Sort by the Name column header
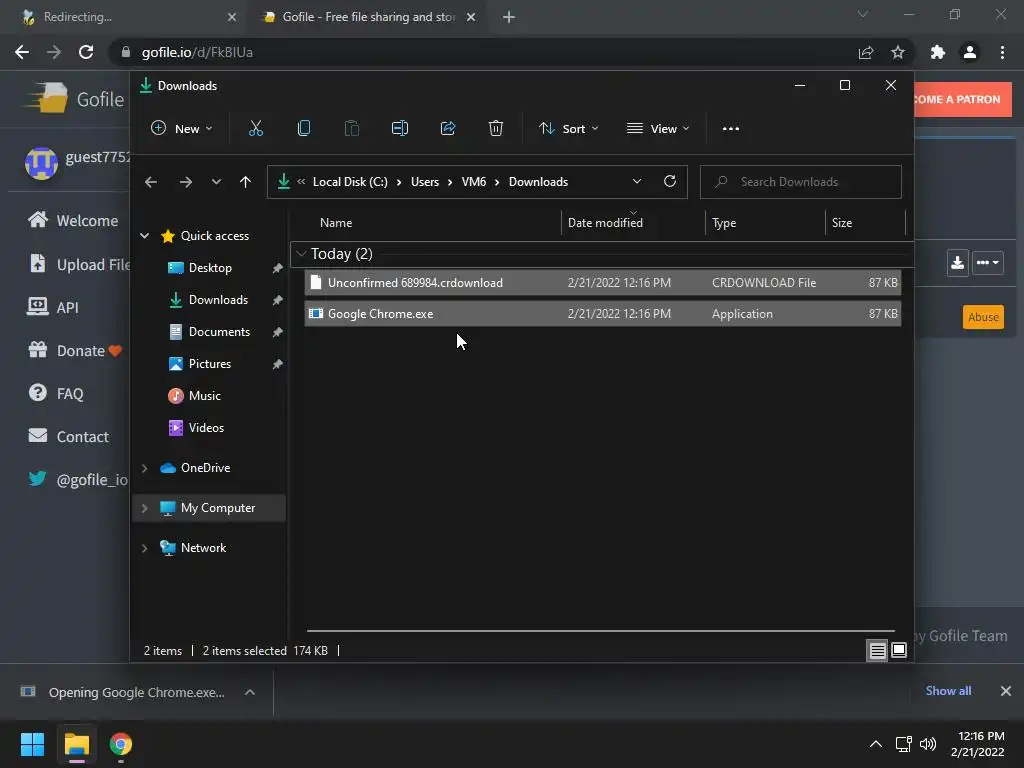 point(336,223)
